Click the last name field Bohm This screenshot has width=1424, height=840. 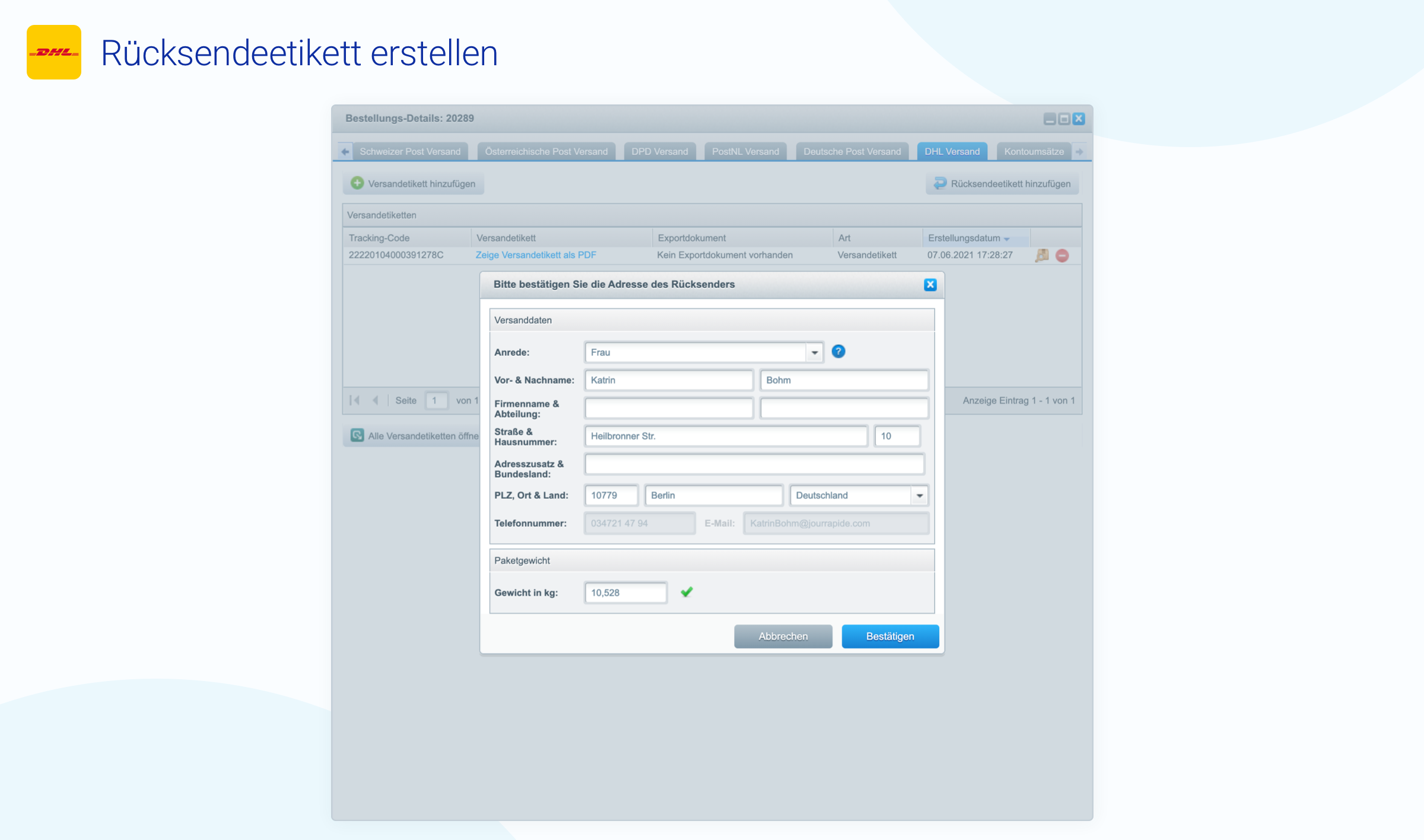[x=844, y=380]
